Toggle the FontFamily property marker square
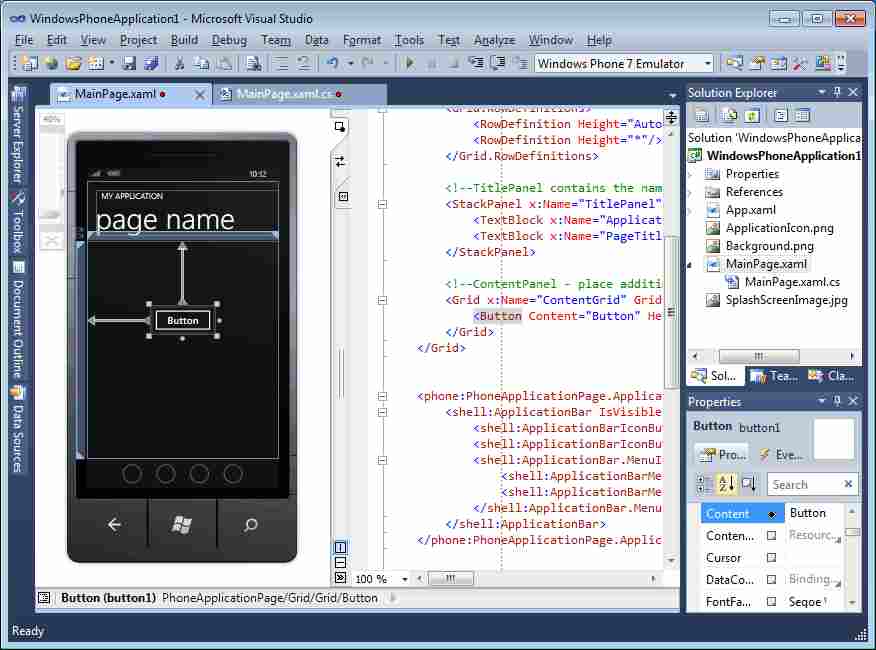The image size is (876, 650). (771, 601)
